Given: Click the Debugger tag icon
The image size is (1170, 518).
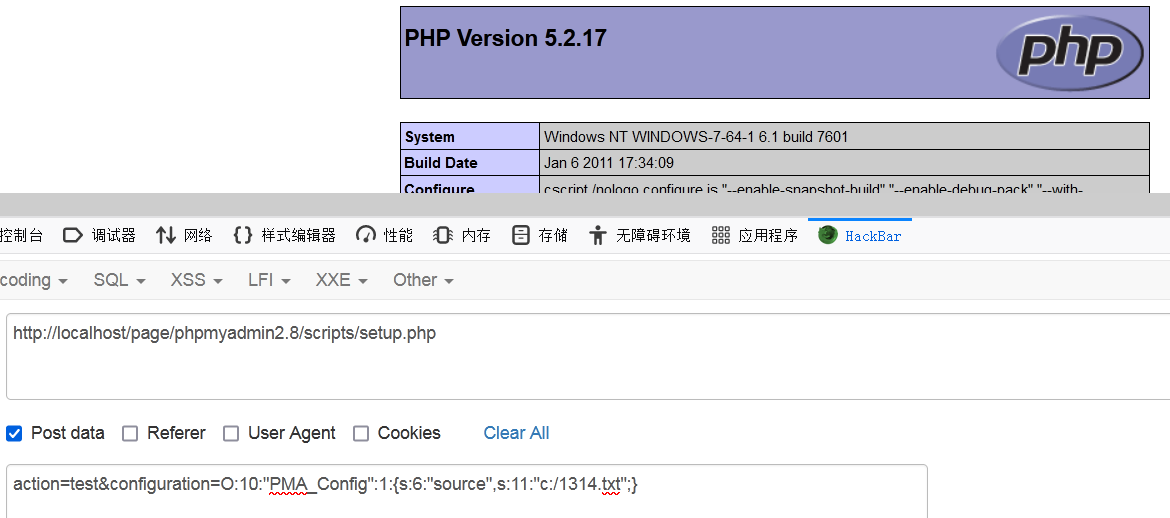Looking at the screenshot, I should pos(72,236).
